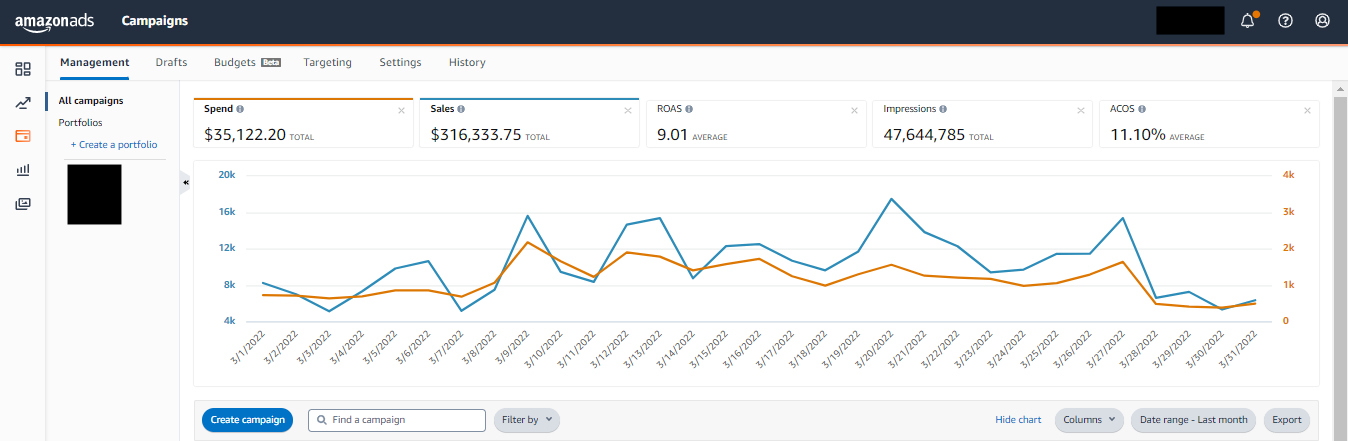Click the $35,122.20 spend total value
This screenshot has height=441, width=1348.
245,134
